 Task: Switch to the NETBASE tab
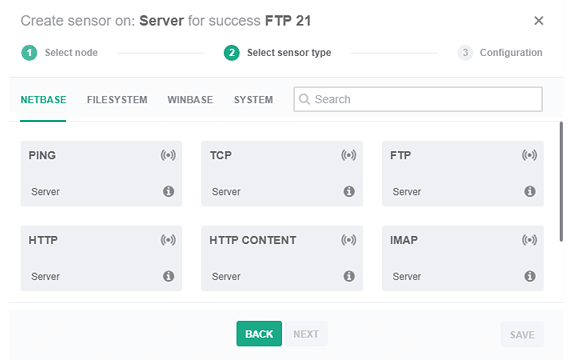[x=43, y=100]
